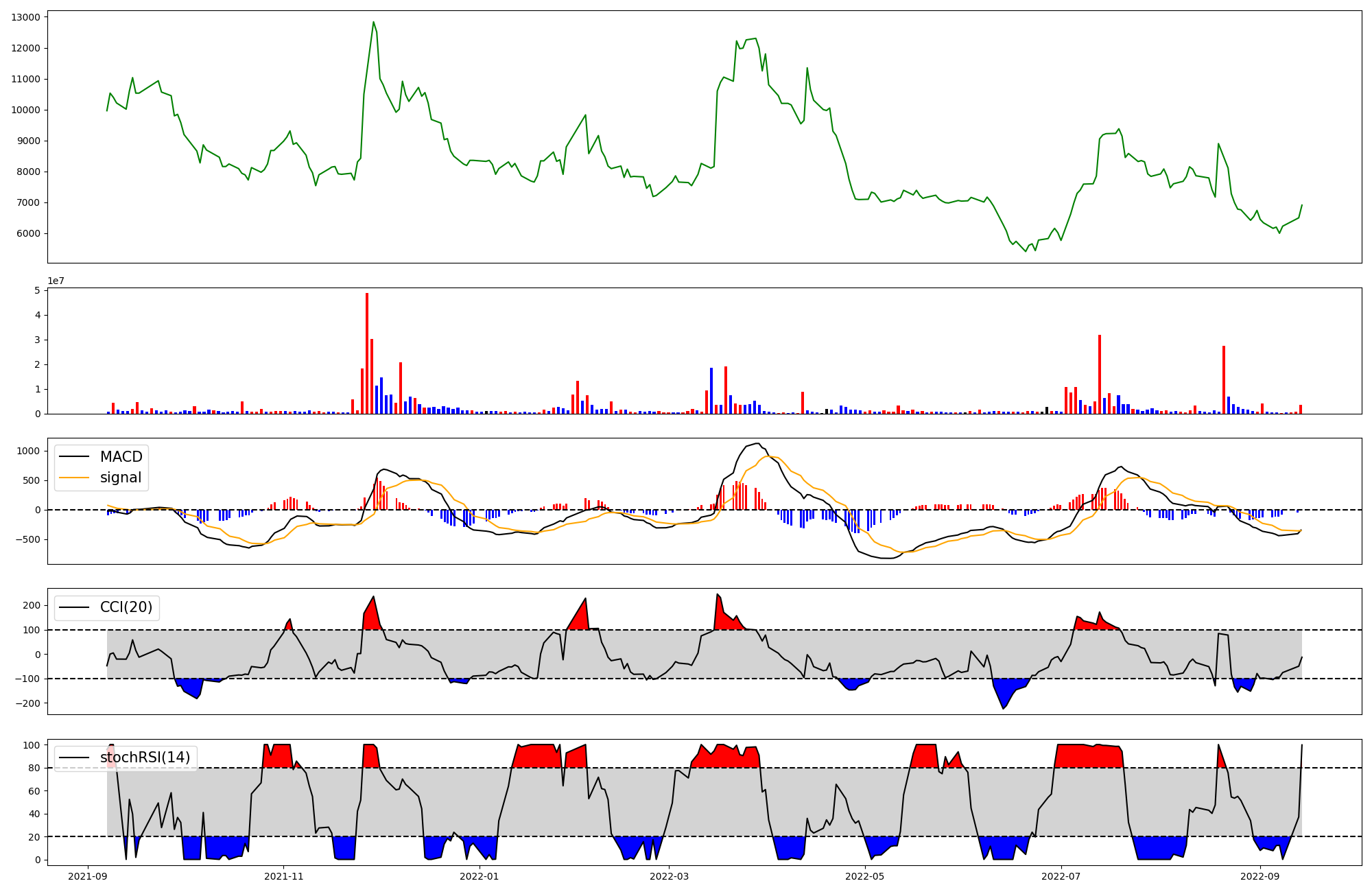Click the -200 label on CCI axis
This screenshot has height=892, width=1372.
coord(28,703)
